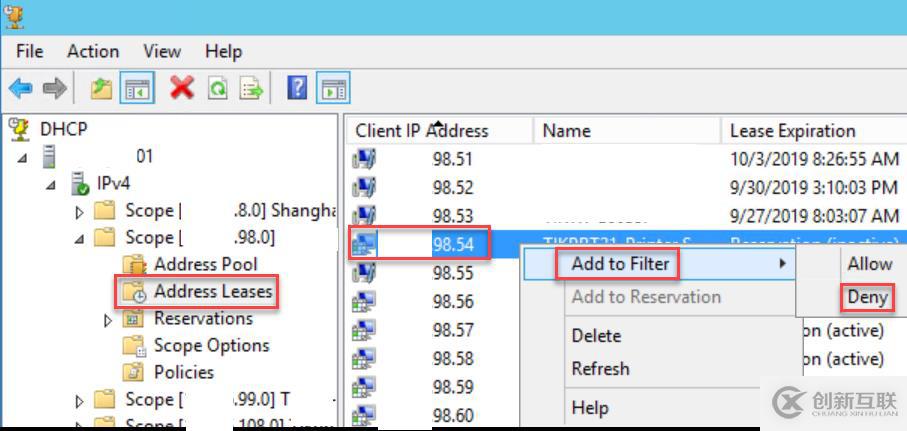Choose Refresh in the context menu
907x431 pixels.
[600, 369]
